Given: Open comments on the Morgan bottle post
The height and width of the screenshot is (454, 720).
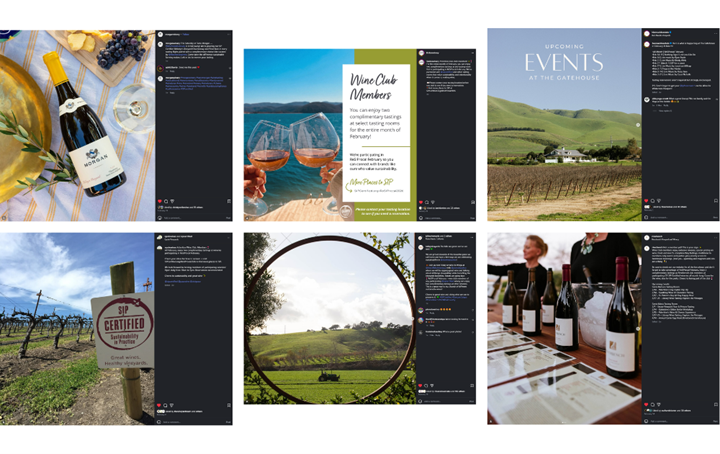Looking at the screenshot, I should coord(165,201).
